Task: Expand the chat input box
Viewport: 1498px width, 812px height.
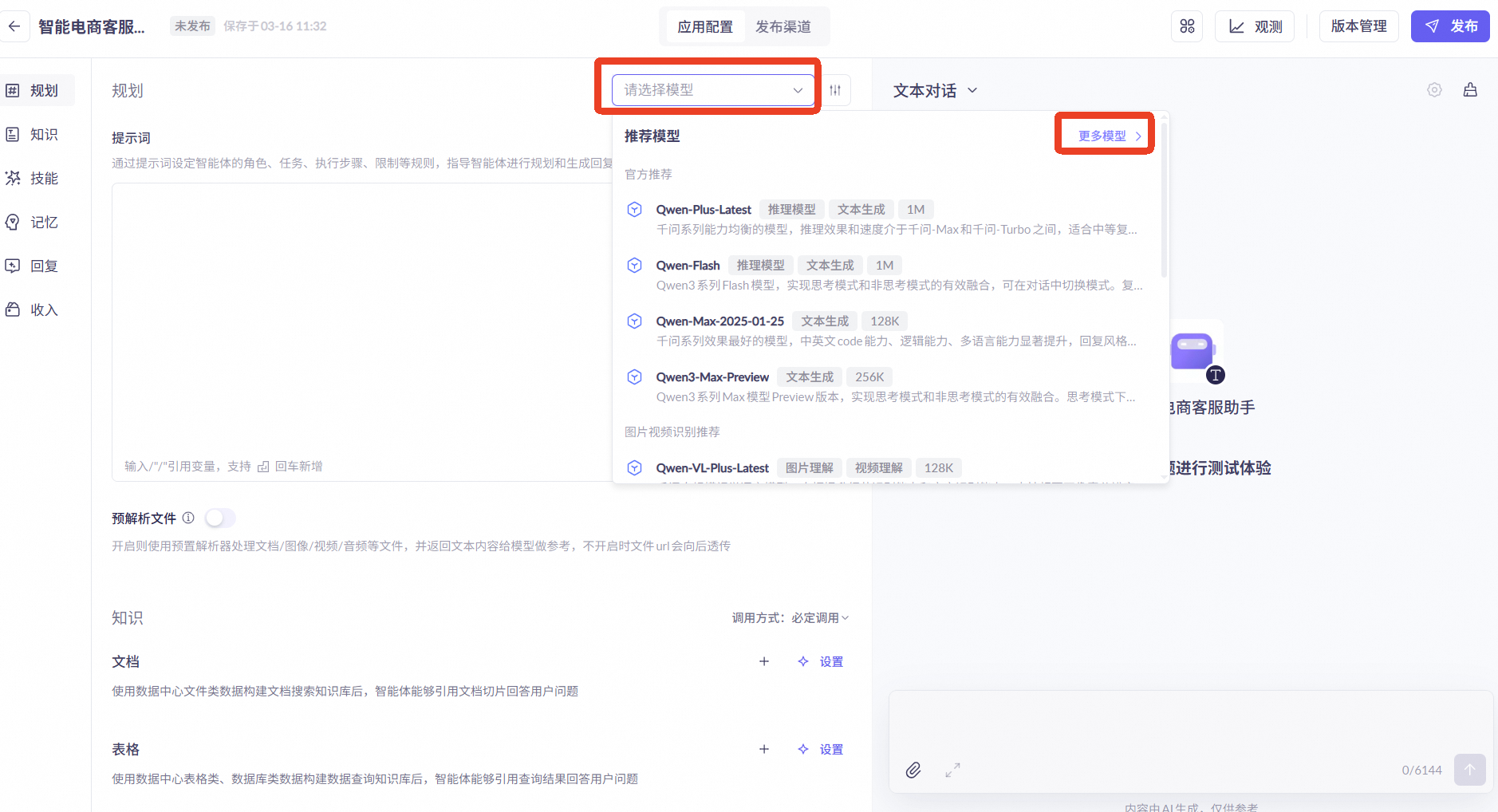Action: pos(952,770)
